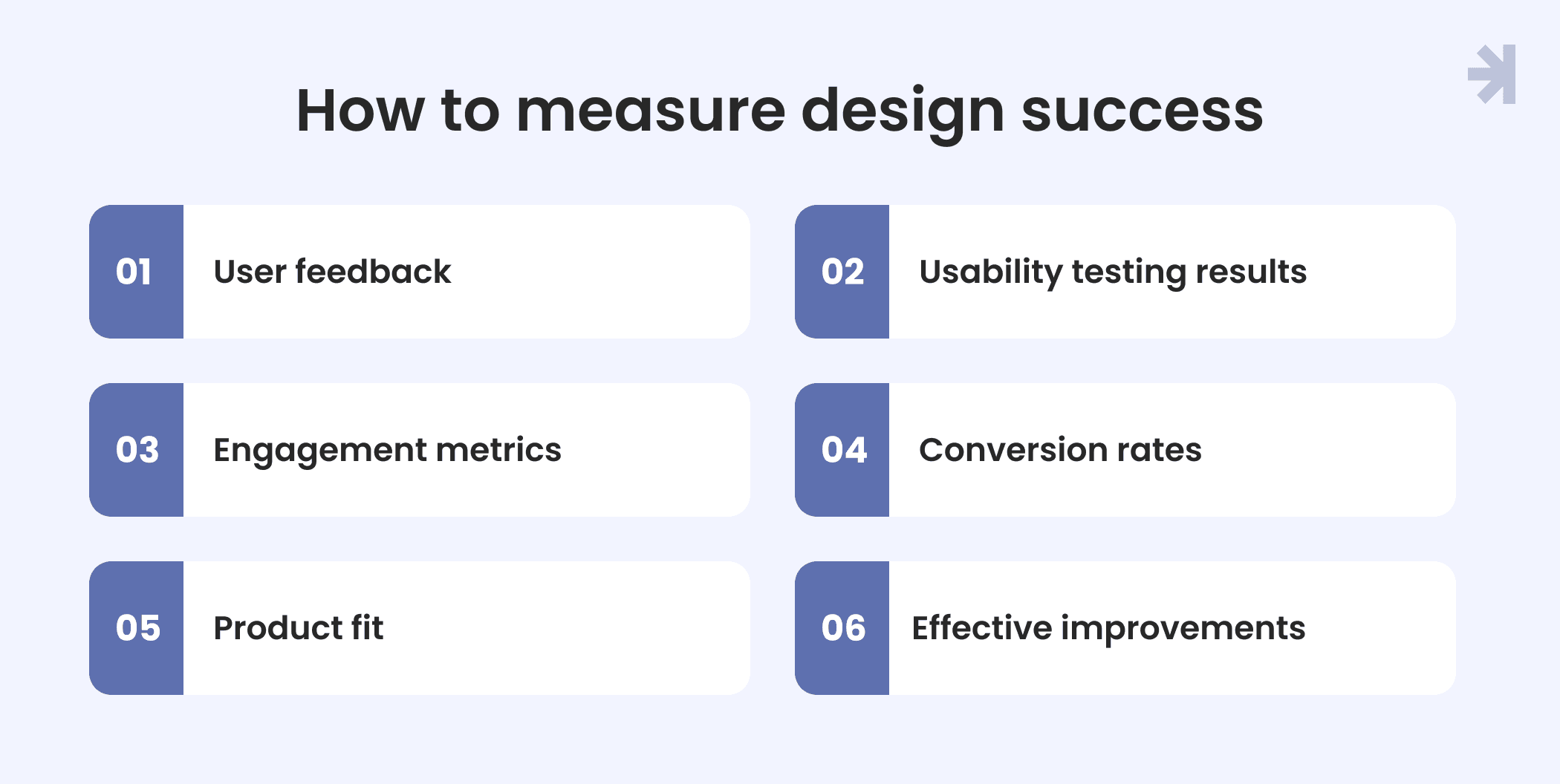This screenshot has height=784, width=1560.
Task: Click the 'Effective improvements' text label
Action: click(1108, 628)
